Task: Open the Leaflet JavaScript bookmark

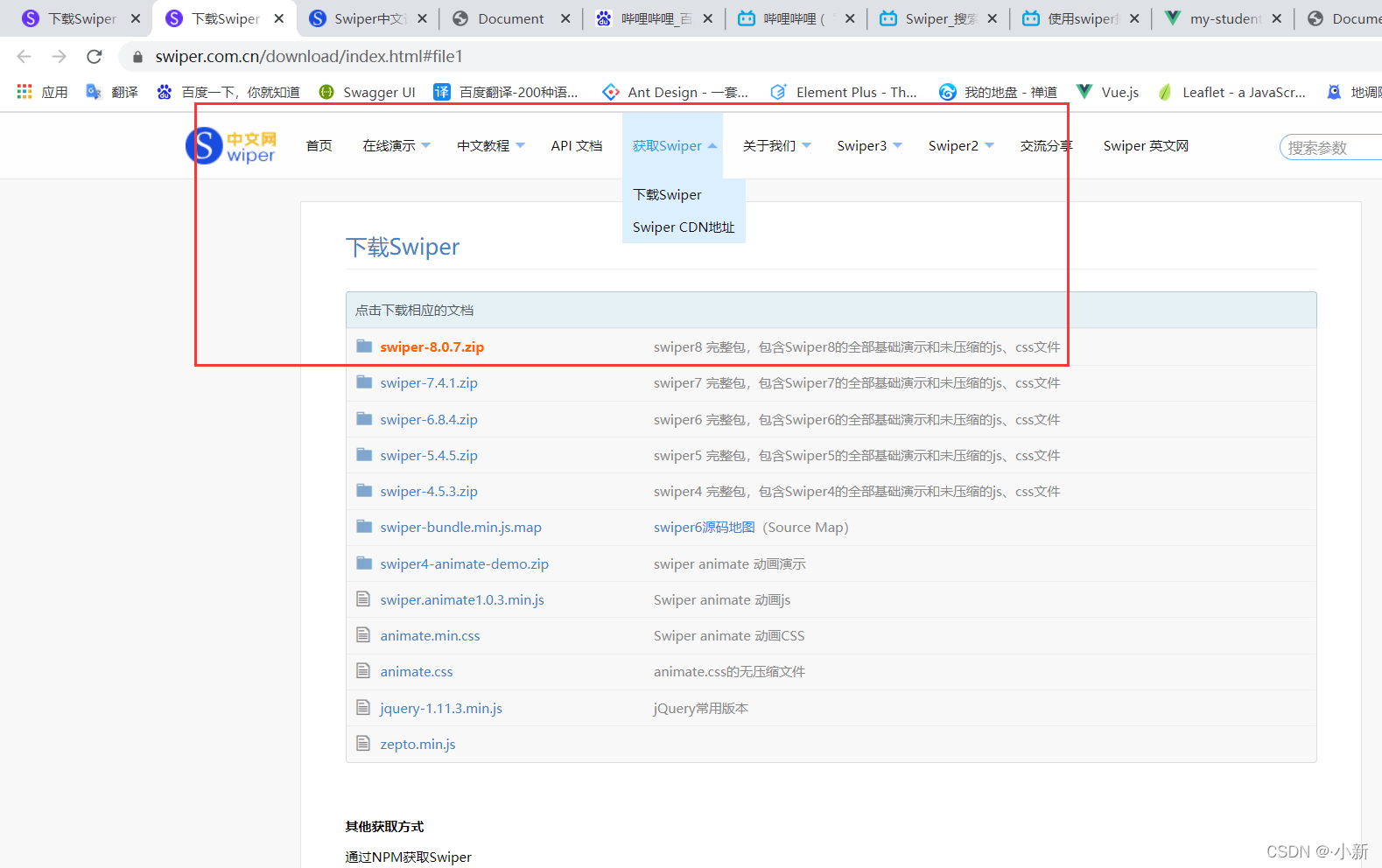Action: click(1231, 92)
